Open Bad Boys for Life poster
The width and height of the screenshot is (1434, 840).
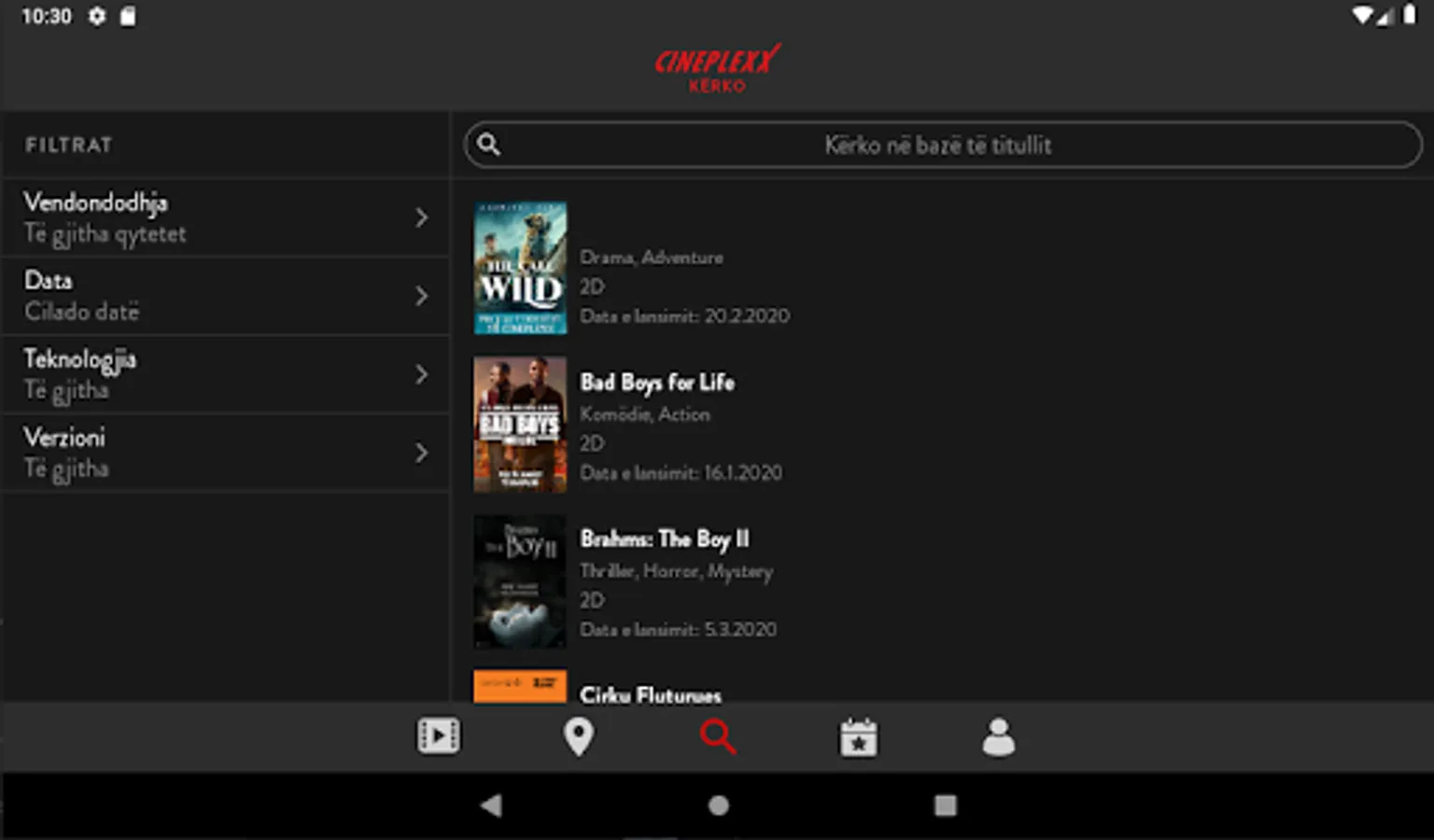[x=520, y=424]
